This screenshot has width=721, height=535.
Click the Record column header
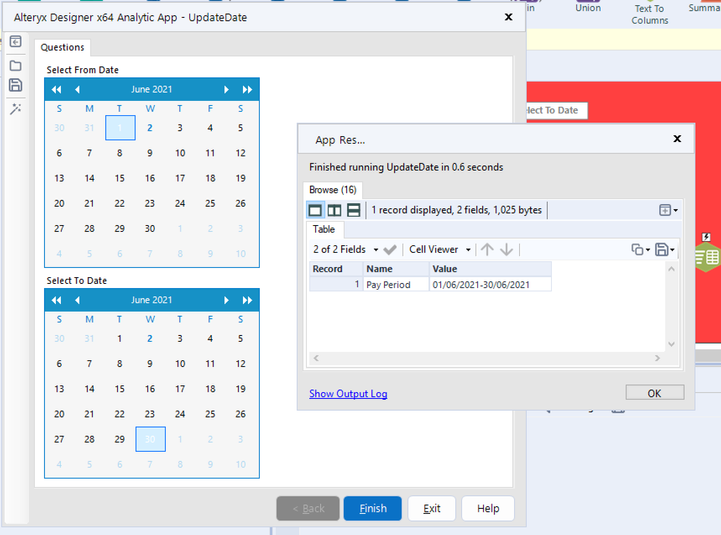pyautogui.click(x=336, y=269)
